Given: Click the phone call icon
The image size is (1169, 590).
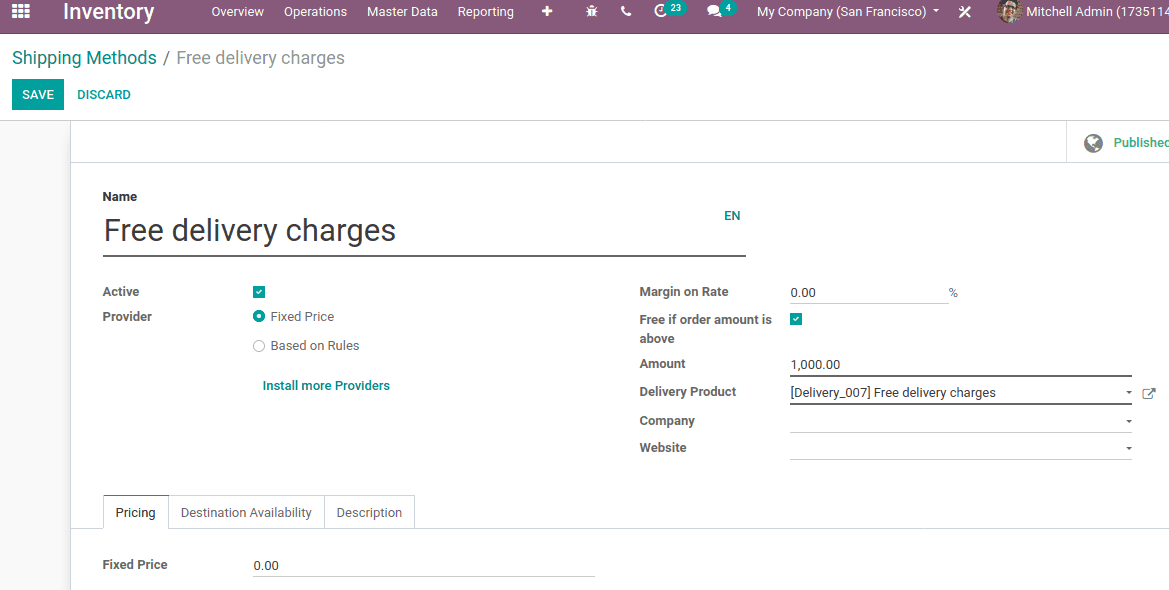Looking at the screenshot, I should click(625, 12).
